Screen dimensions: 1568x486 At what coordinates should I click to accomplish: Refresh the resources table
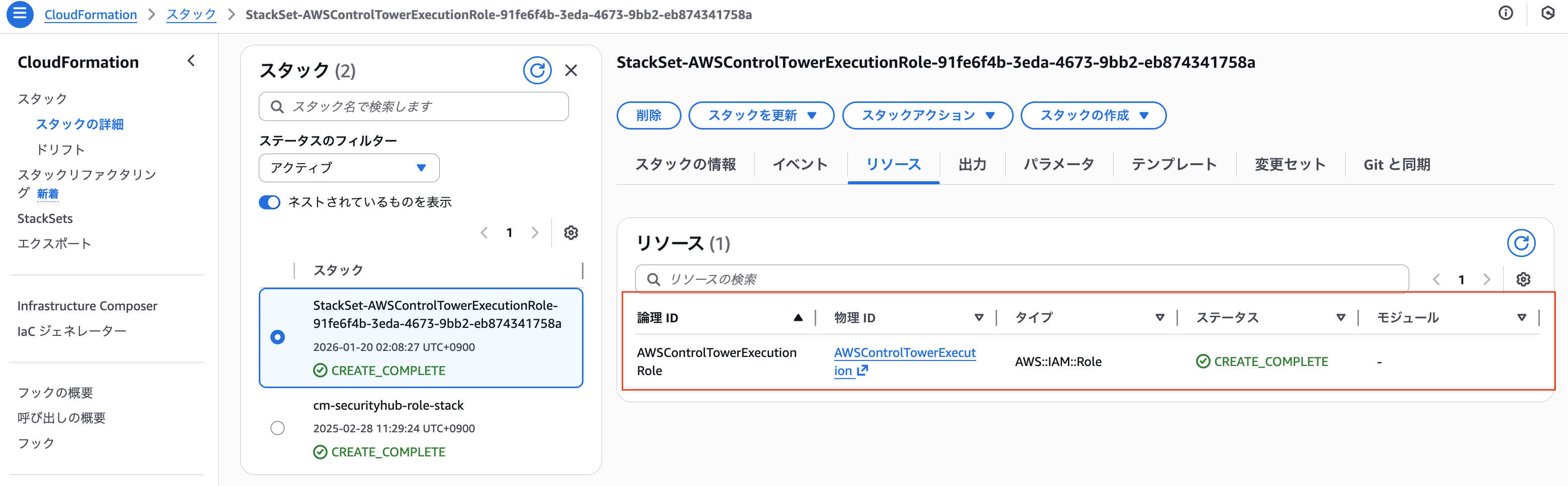(x=1521, y=244)
